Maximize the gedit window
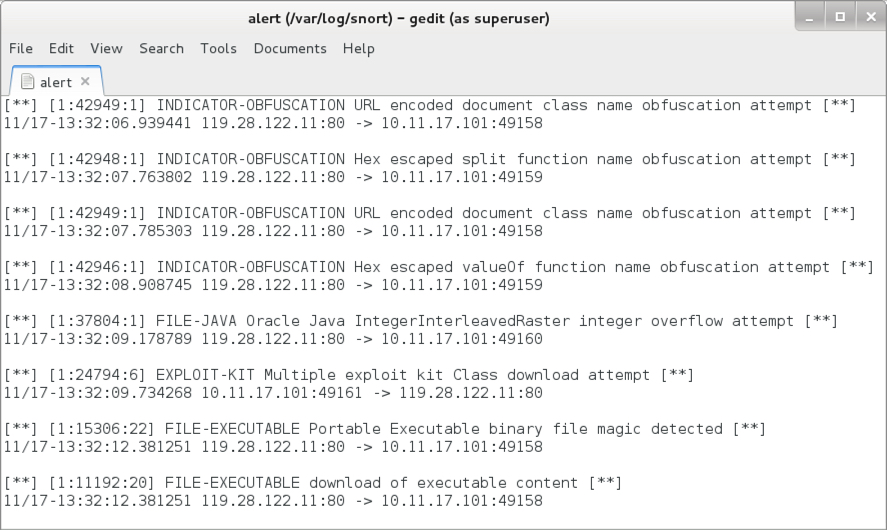Viewport: 887px width, 530px height. 840,17
